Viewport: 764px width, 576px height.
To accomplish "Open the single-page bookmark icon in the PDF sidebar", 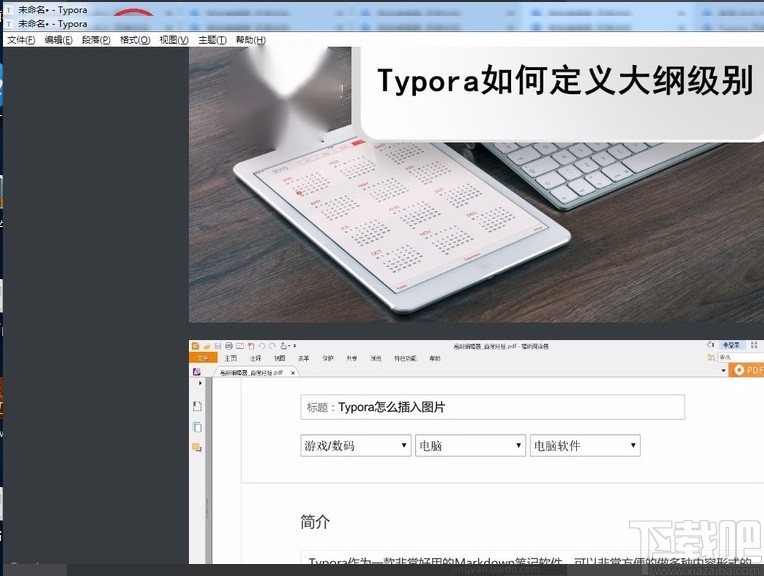I will (x=197, y=406).
